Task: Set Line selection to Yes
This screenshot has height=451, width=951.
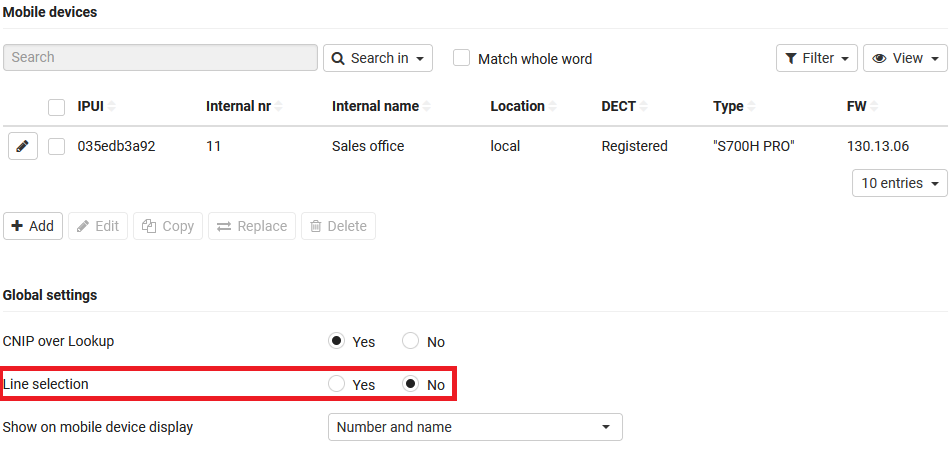Action: (x=337, y=384)
